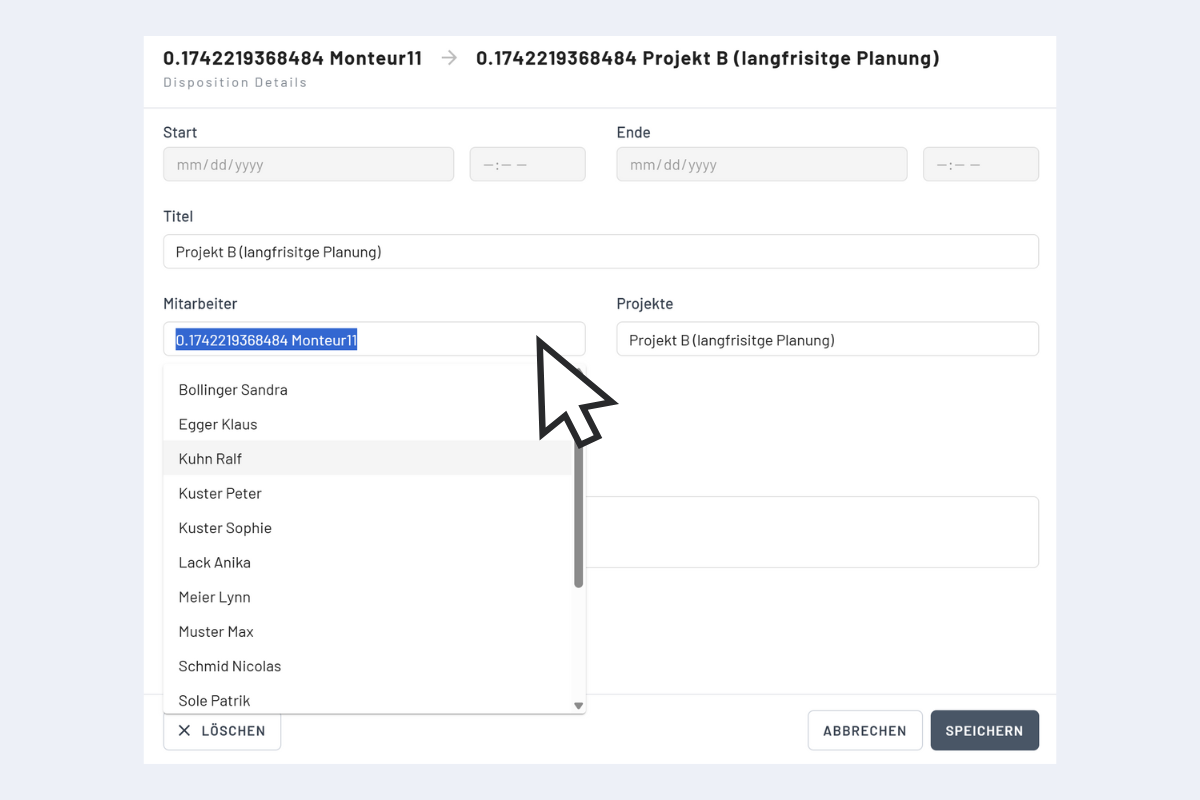1200x800 pixels.
Task: Open the Projekte selection field
Action: pyautogui.click(x=827, y=339)
